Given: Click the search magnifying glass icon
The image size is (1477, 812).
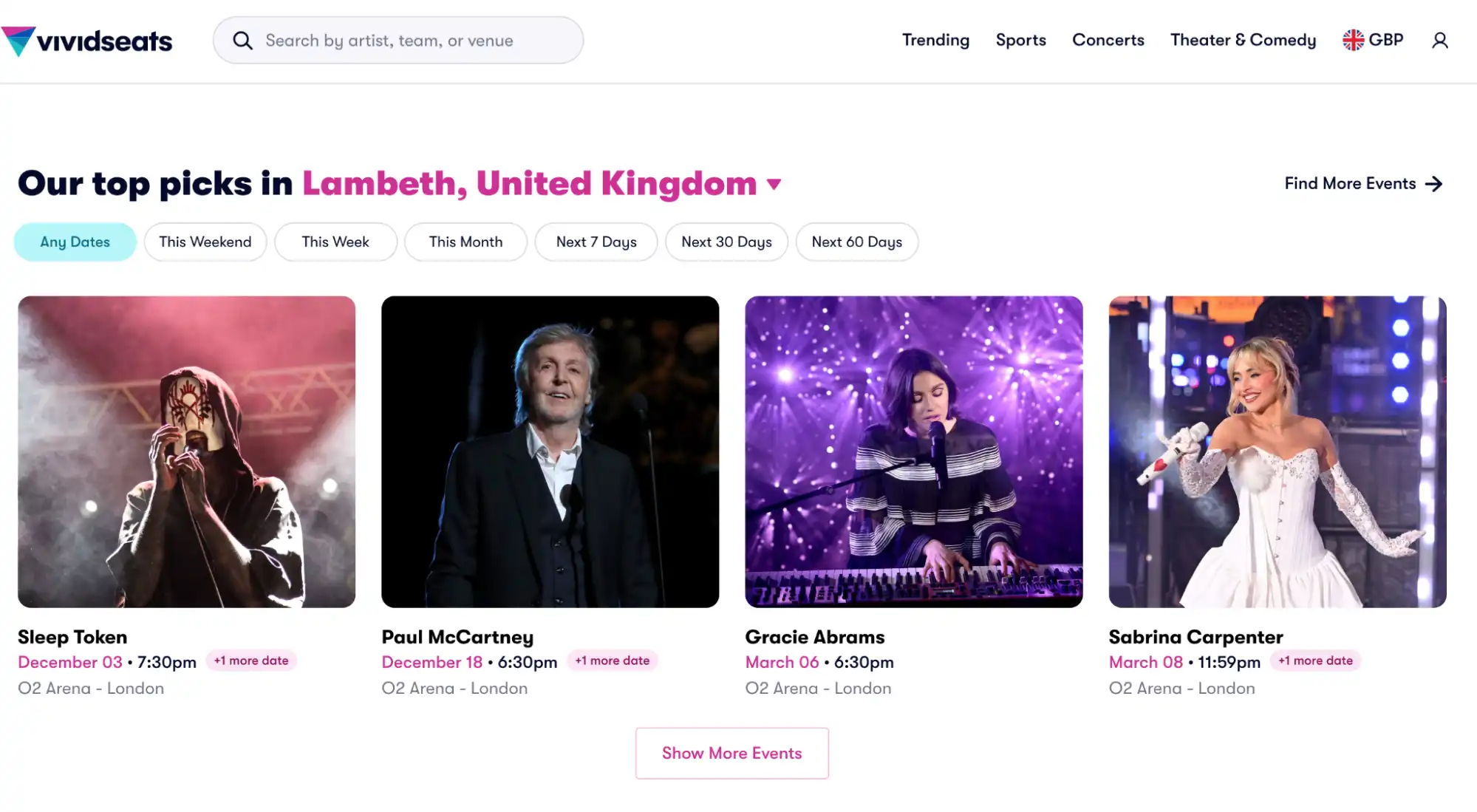Looking at the screenshot, I should [x=242, y=40].
